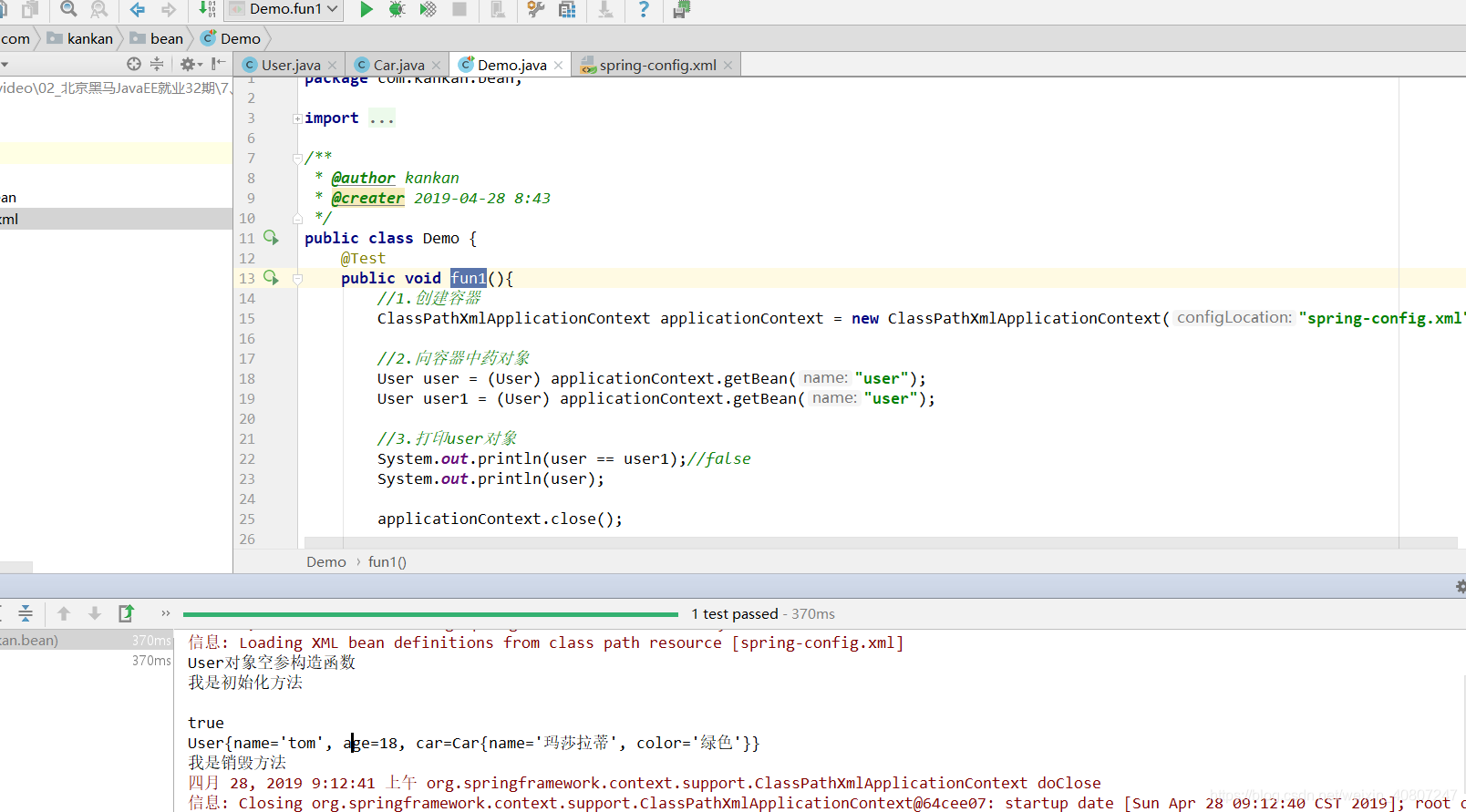Go to previous failed test arrow

[64, 613]
